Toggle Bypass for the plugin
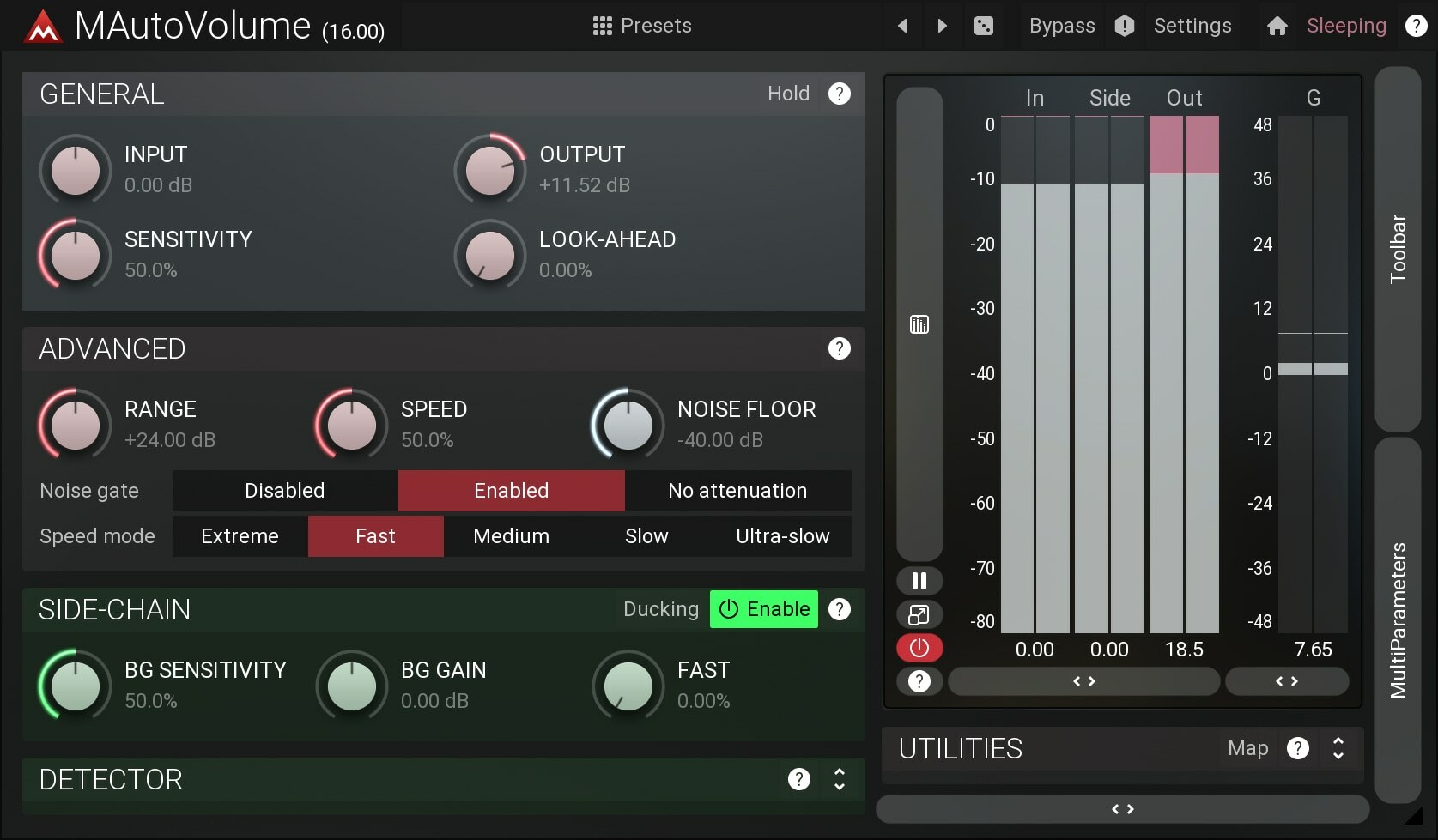The width and height of the screenshot is (1438, 840). tap(1061, 26)
